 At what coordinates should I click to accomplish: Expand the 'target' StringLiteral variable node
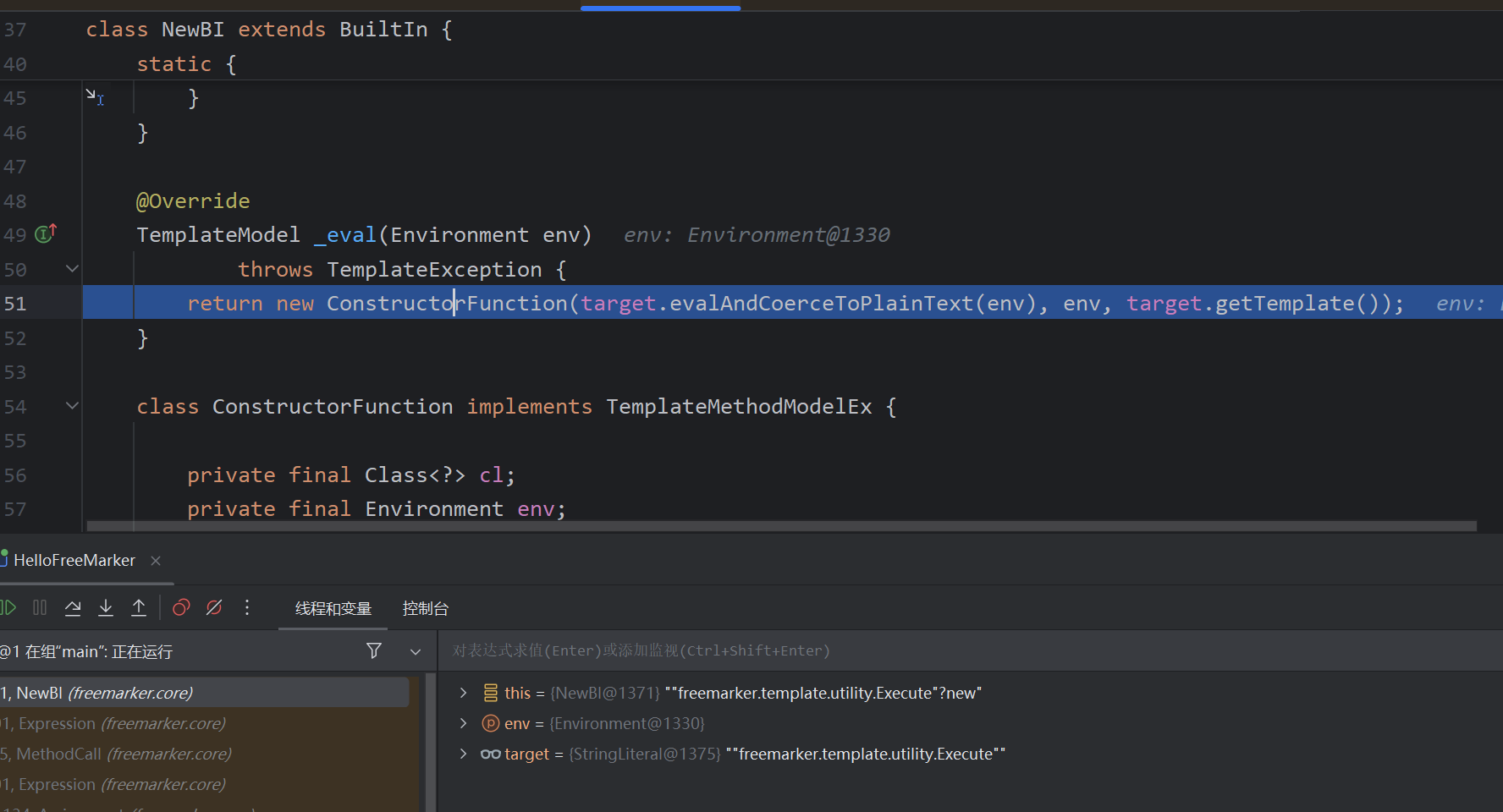(463, 754)
